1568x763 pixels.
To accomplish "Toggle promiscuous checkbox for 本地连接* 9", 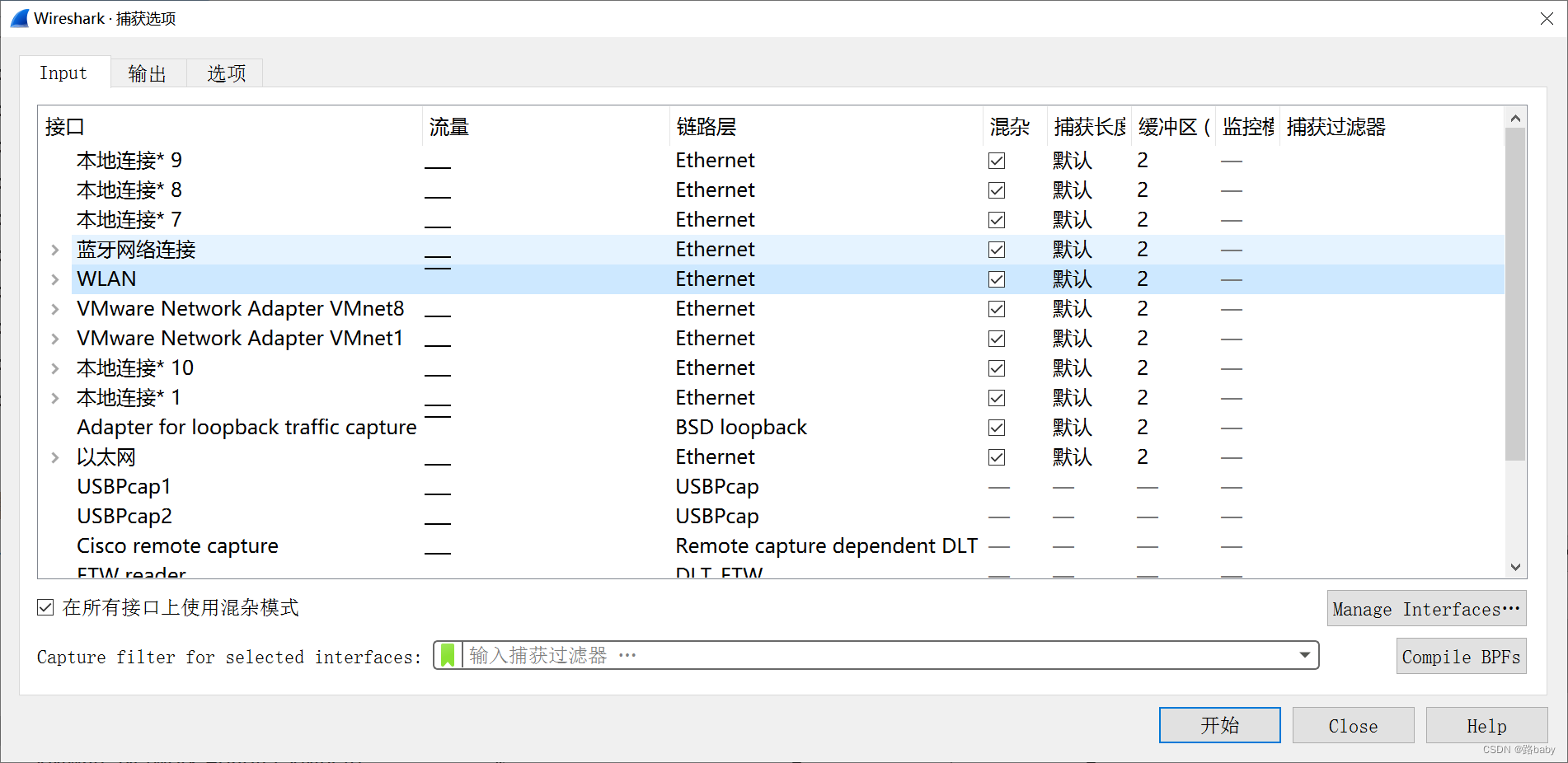I will (997, 161).
